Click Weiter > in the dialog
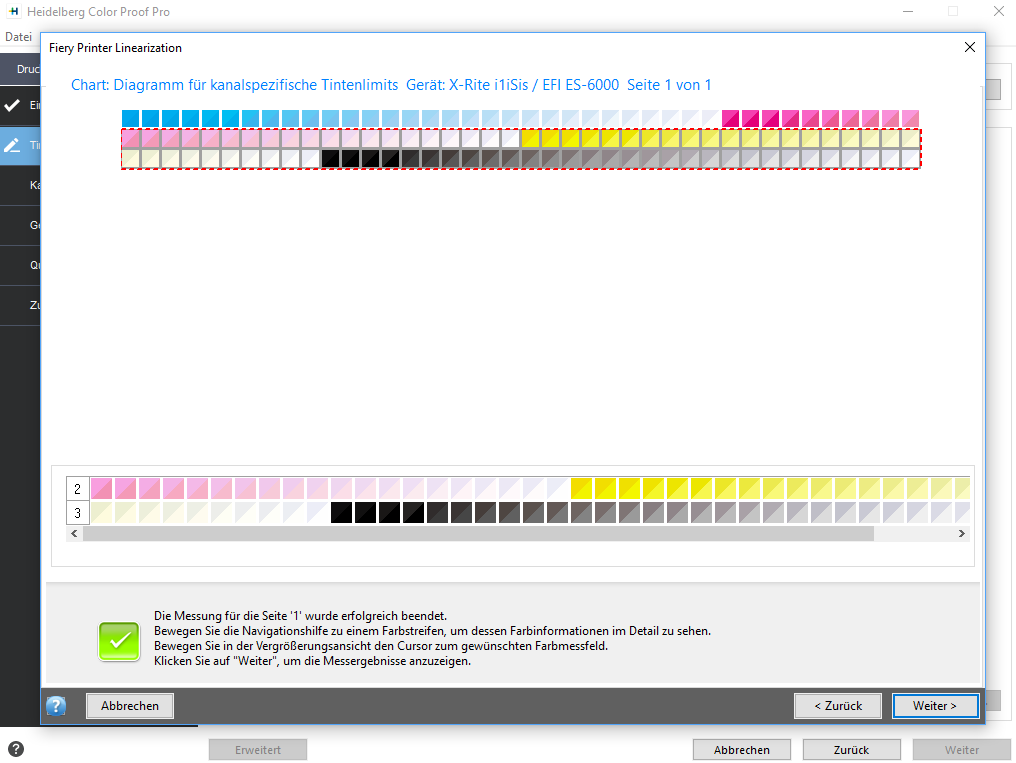The width and height of the screenshot is (1016, 763). click(x=935, y=706)
